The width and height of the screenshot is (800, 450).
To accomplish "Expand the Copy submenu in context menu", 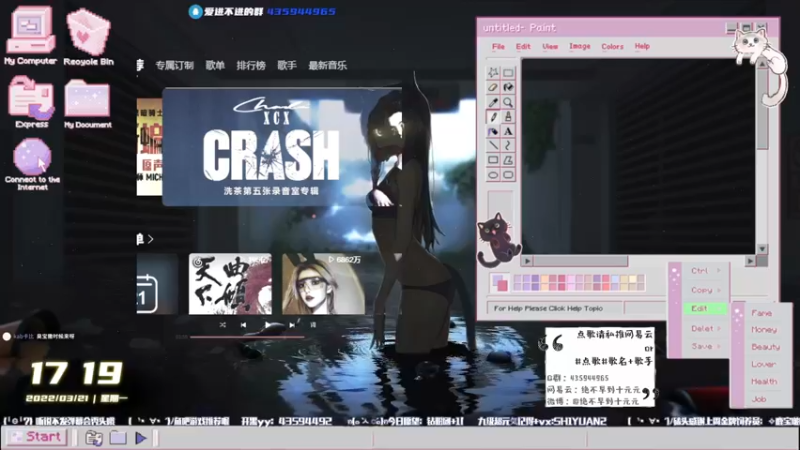I will (x=705, y=290).
